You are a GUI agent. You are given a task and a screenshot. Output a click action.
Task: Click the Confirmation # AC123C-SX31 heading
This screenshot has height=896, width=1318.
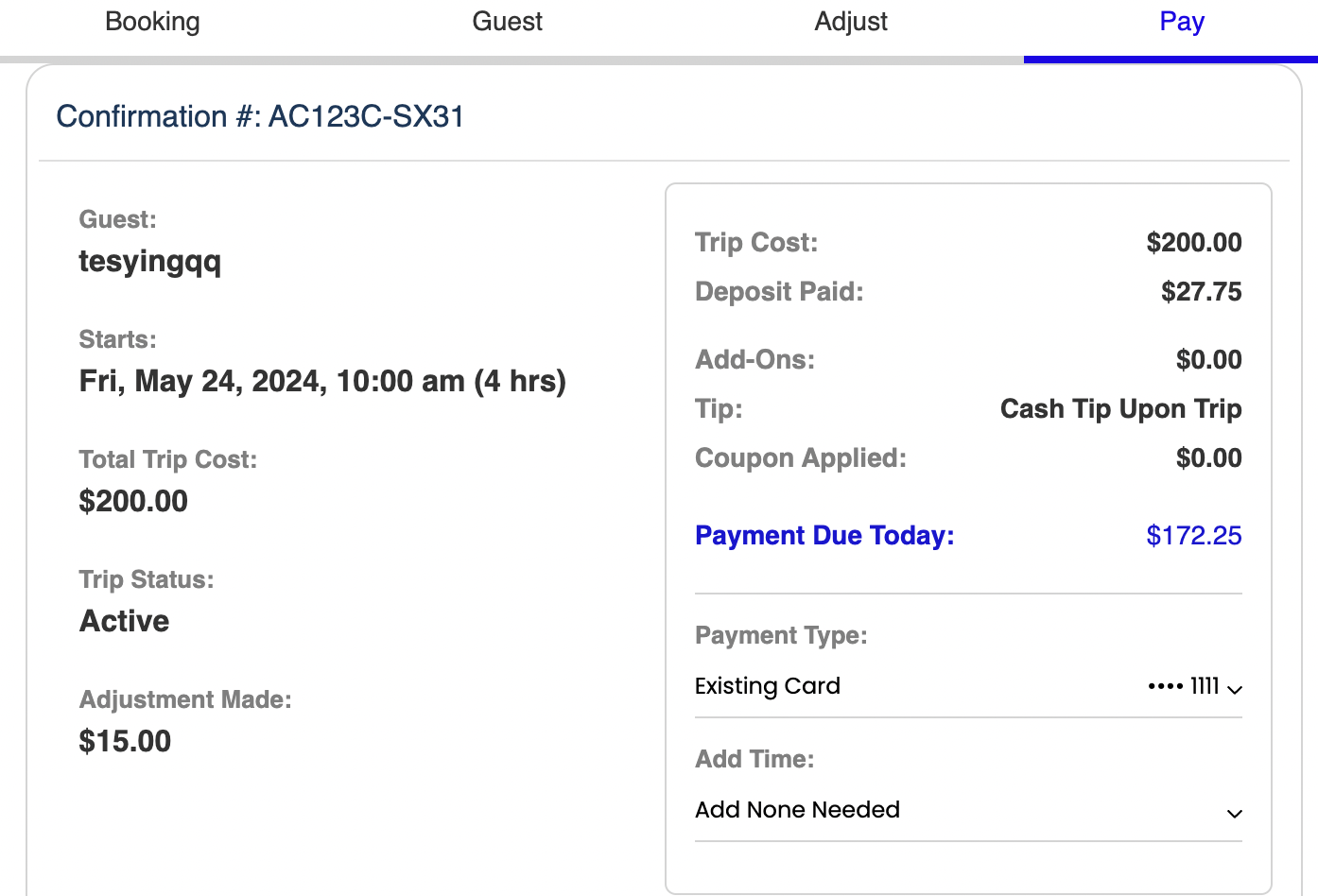[x=260, y=116]
